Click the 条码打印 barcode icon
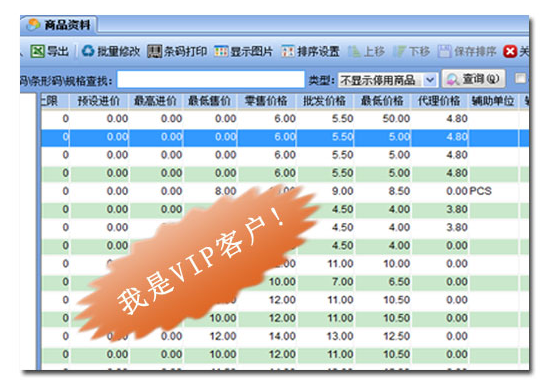Viewport: 540px width, 380px height. tap(154, 52)
